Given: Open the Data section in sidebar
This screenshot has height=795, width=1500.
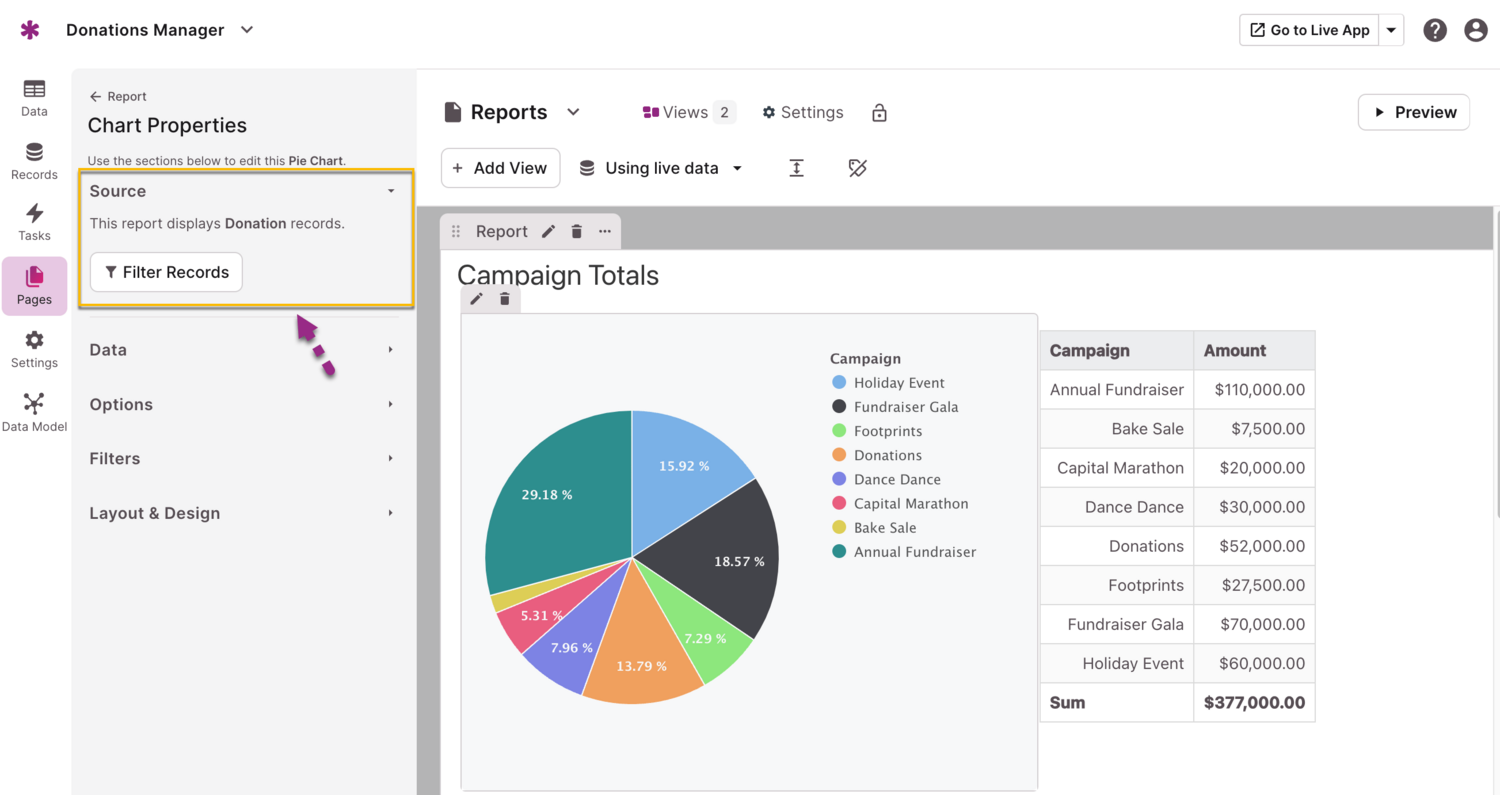Looking at the screenshot, I should [x=34, y=98].
